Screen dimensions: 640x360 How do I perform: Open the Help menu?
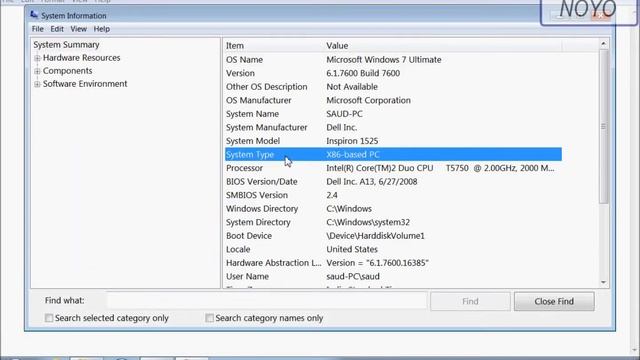click(102, 29)
